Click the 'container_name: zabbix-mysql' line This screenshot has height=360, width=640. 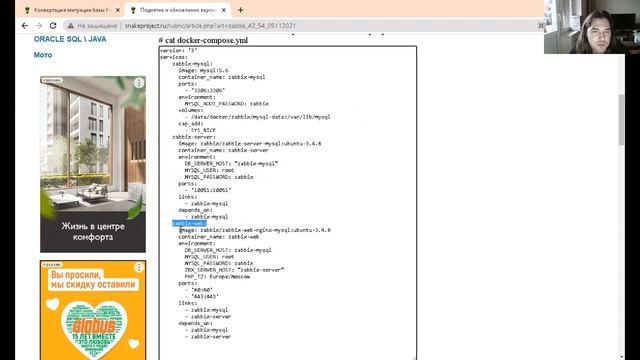click(x=222, y=77)
